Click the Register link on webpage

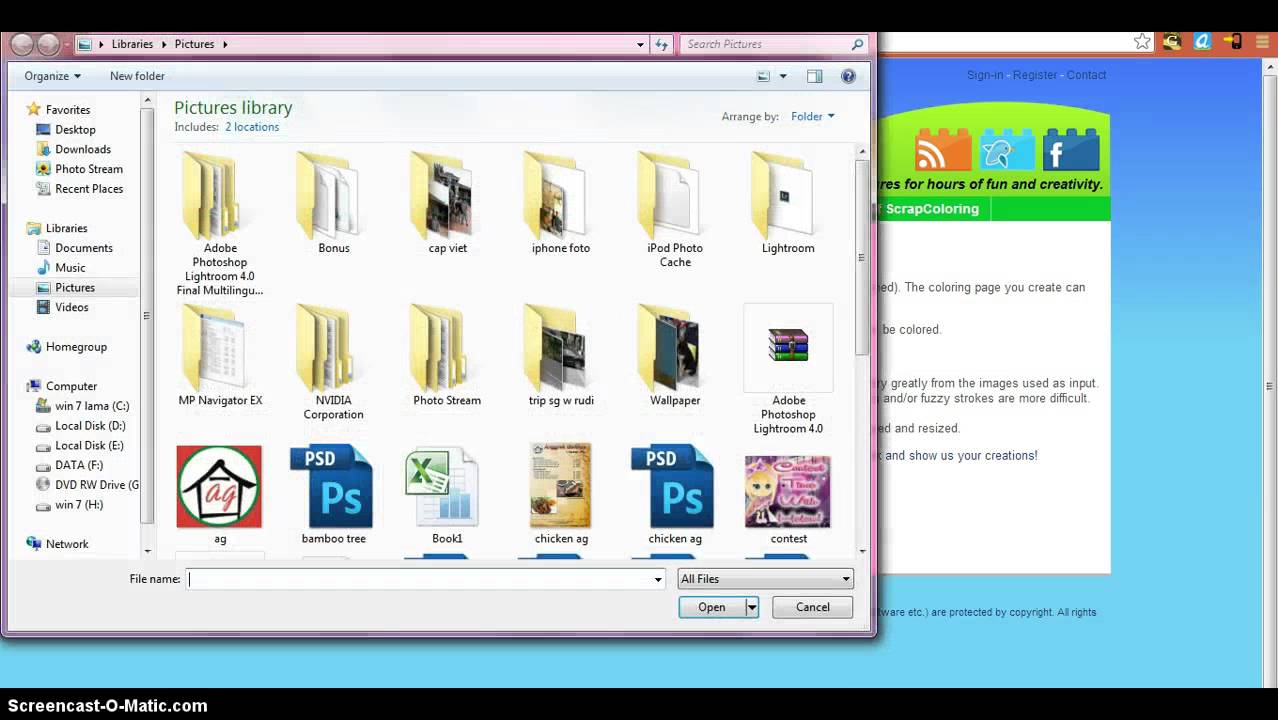click(1035, 75)
